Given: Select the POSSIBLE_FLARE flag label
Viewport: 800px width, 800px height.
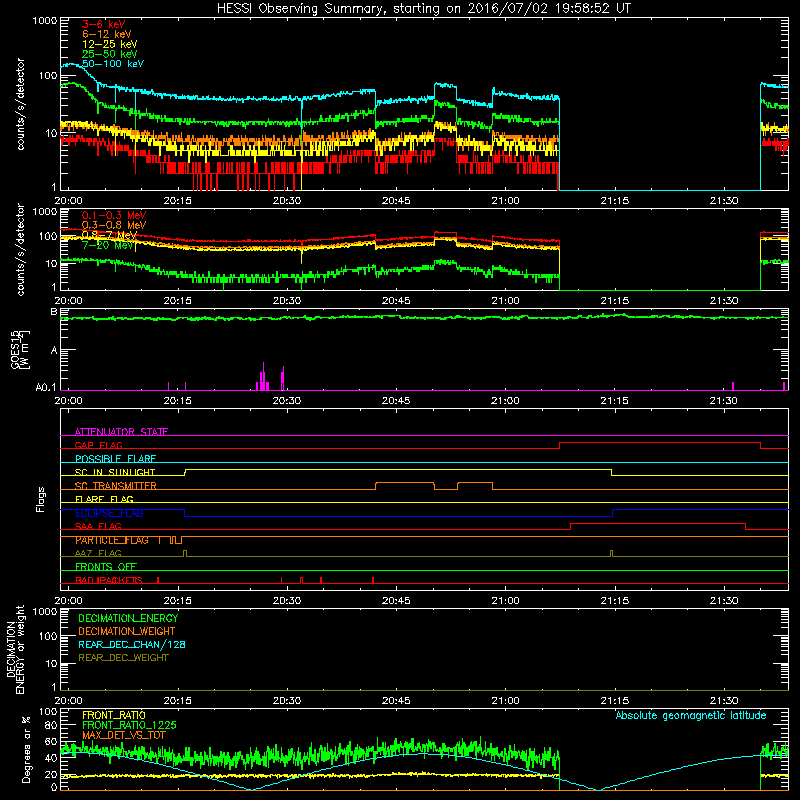Looking at the screenshot, I should [x=115, y=459].
